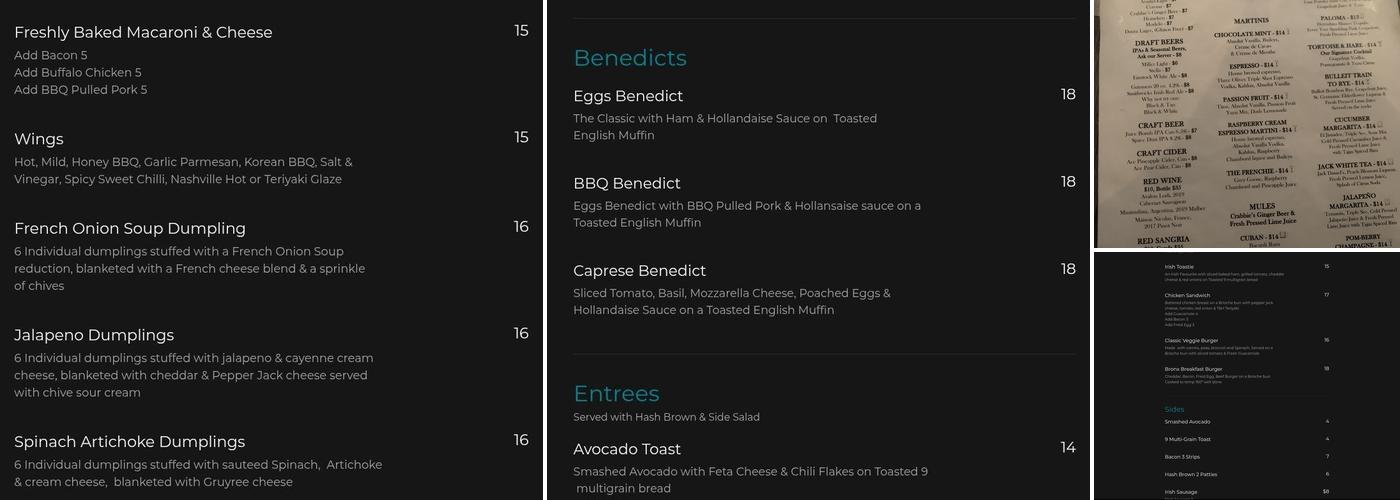The height and width of the screenshot is (500, 1400).
Task: Click the Add BBQ Pulled Pork 5 option
Action: point(81,90)
